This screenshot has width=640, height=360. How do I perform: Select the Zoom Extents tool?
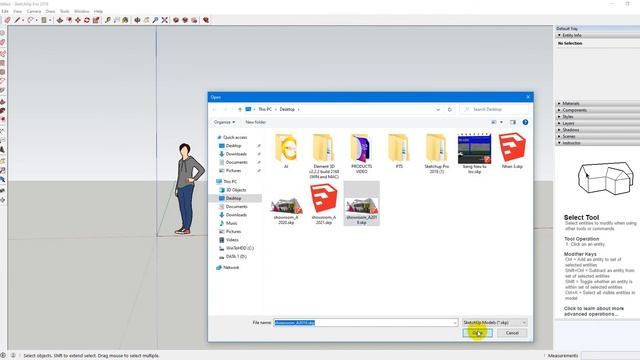tap(164, 20)
